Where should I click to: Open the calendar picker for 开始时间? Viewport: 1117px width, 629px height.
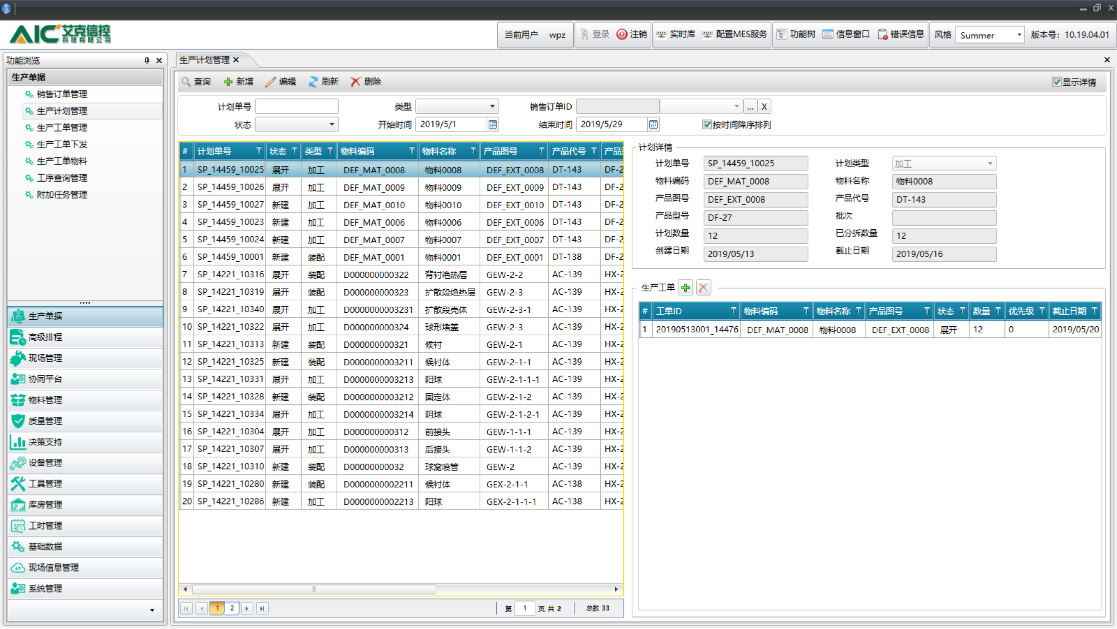tap(492, 125)
